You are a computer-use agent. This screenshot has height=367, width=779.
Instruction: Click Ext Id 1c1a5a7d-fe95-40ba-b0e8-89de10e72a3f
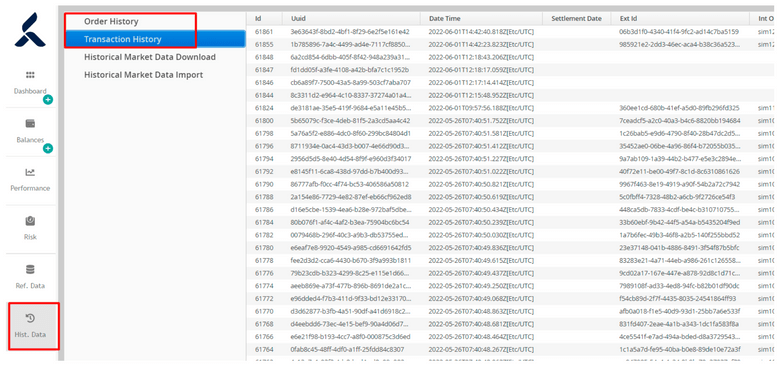680,350
